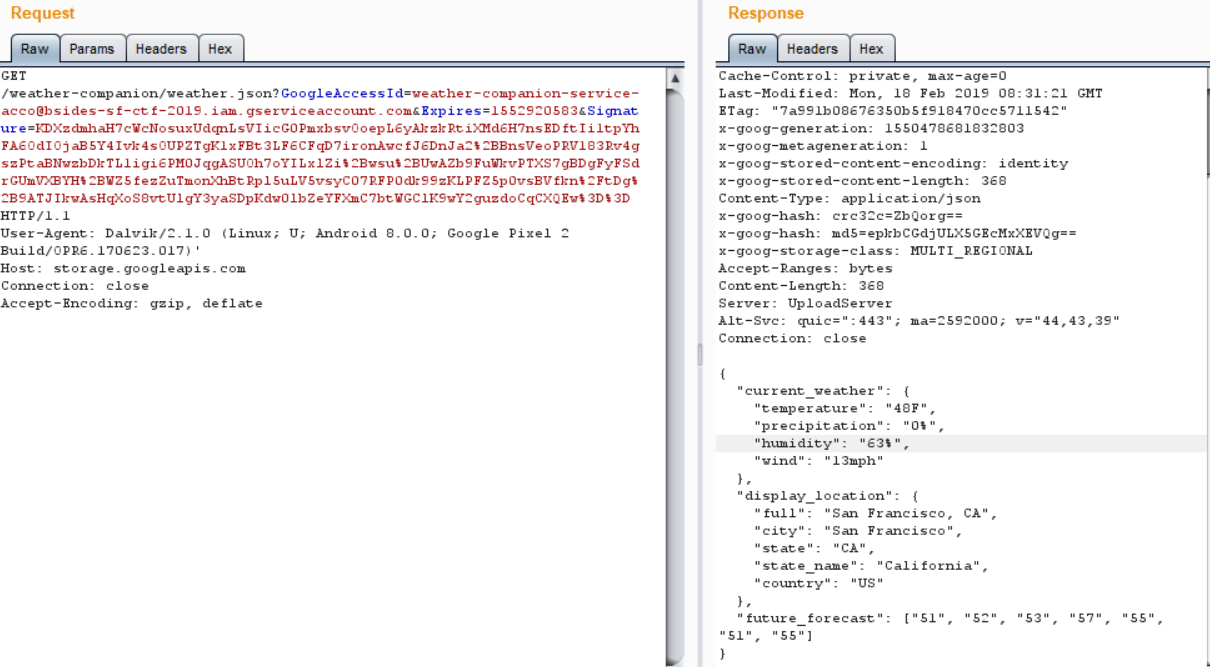
Task: Click the request scrollbar up arrow
Action: [675, 78]
